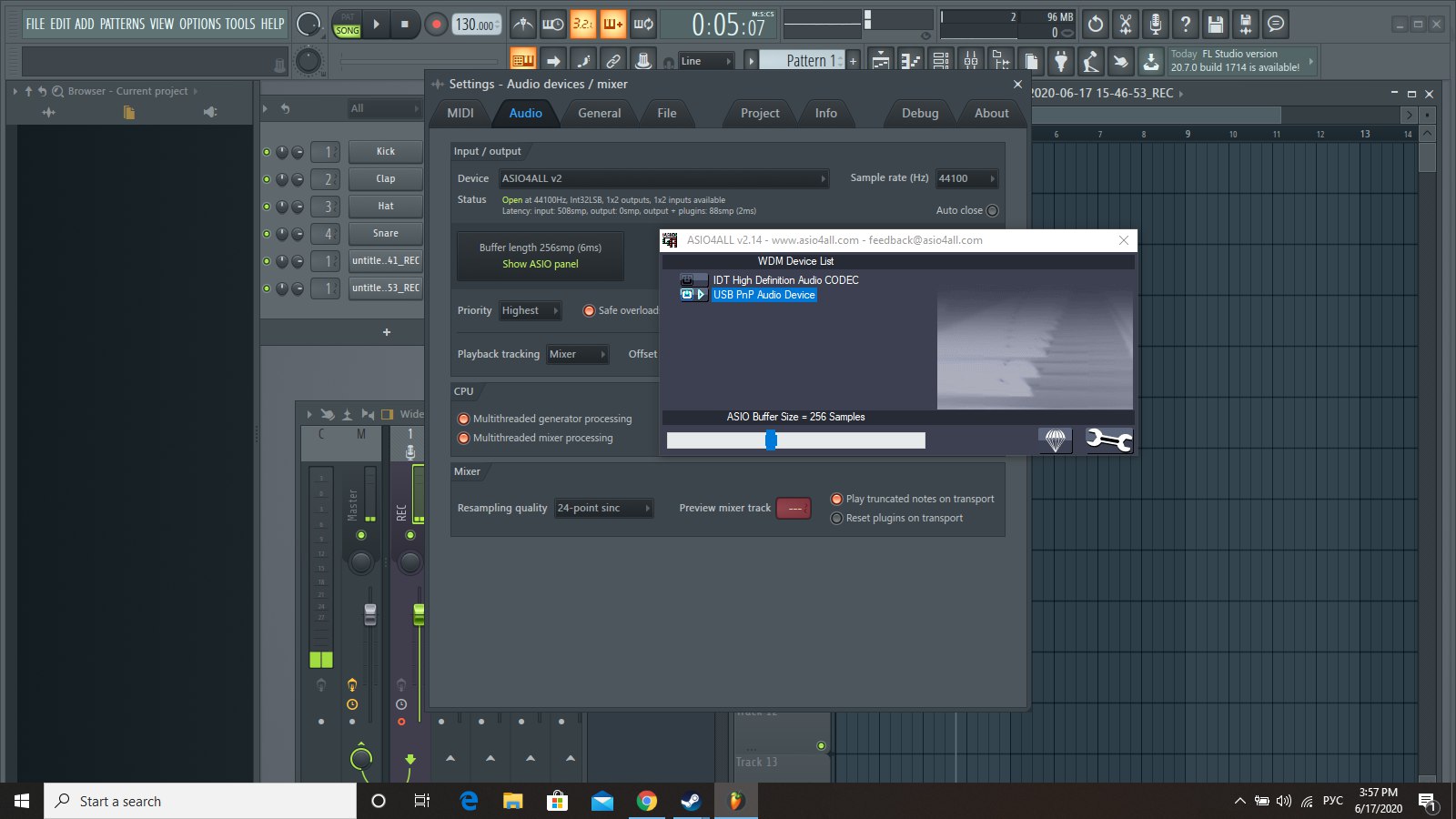Open the Pattern 1 selector
Image resolution: width=1456 pixels, height=819 pixels.
pyautogui.click(x=803, y=61)
